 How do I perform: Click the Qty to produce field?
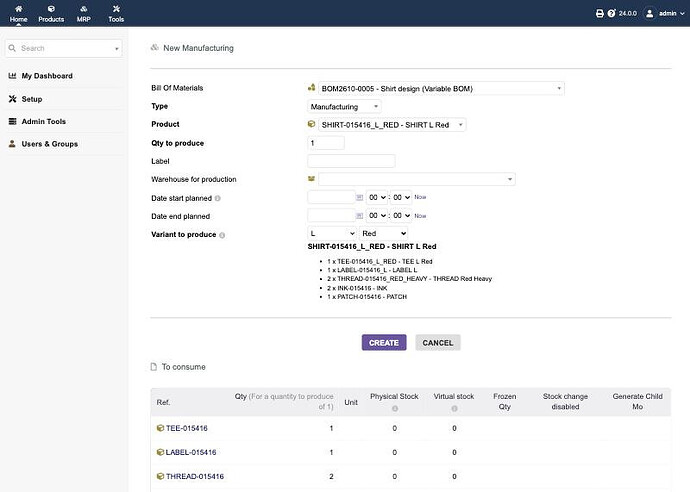(326, 143)
